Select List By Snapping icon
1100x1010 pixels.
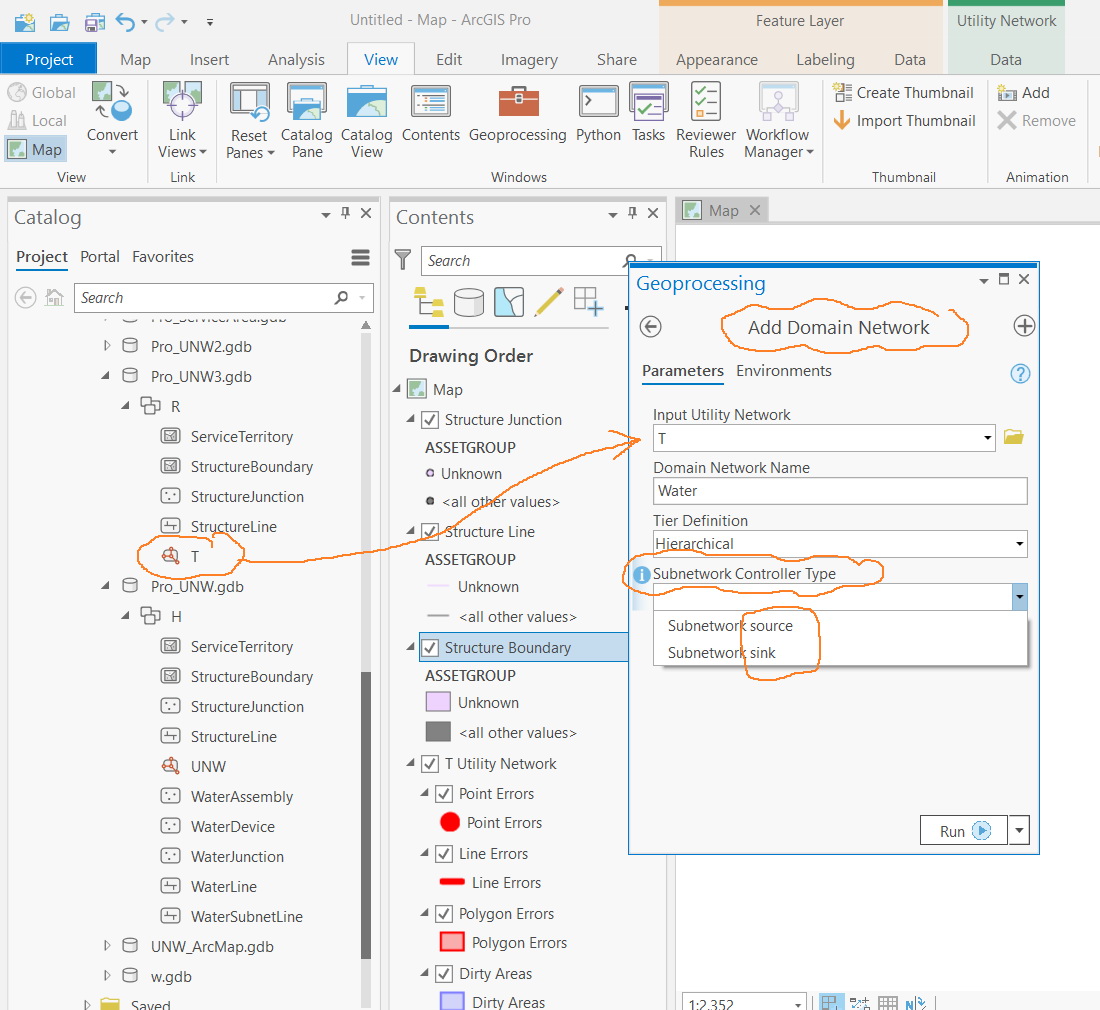coord(588,302)
